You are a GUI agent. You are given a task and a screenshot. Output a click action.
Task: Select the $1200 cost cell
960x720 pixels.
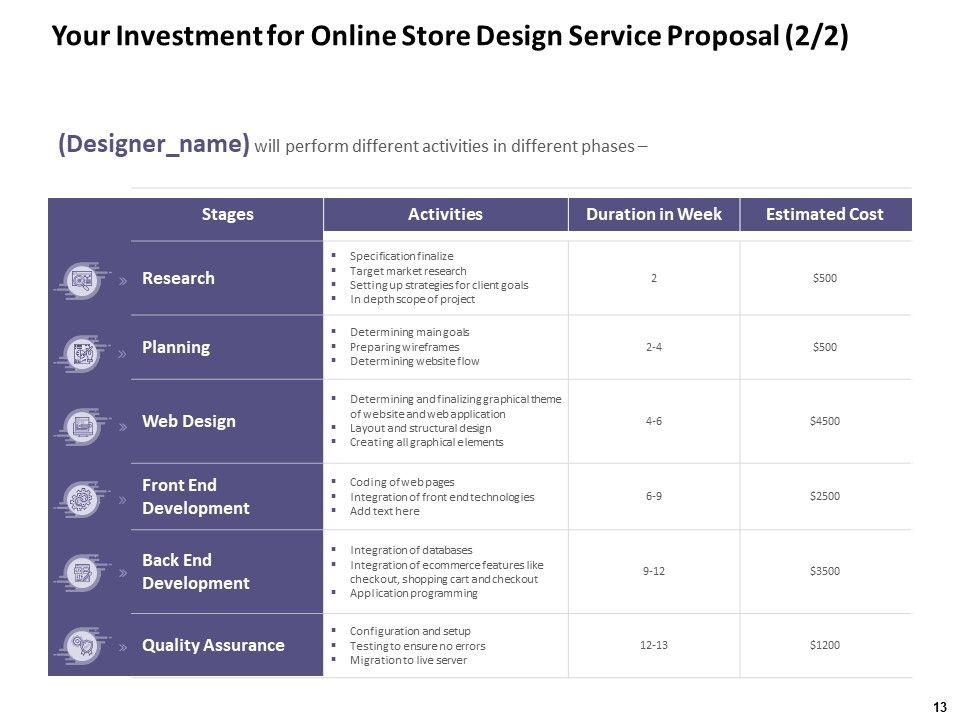[825, 645]
